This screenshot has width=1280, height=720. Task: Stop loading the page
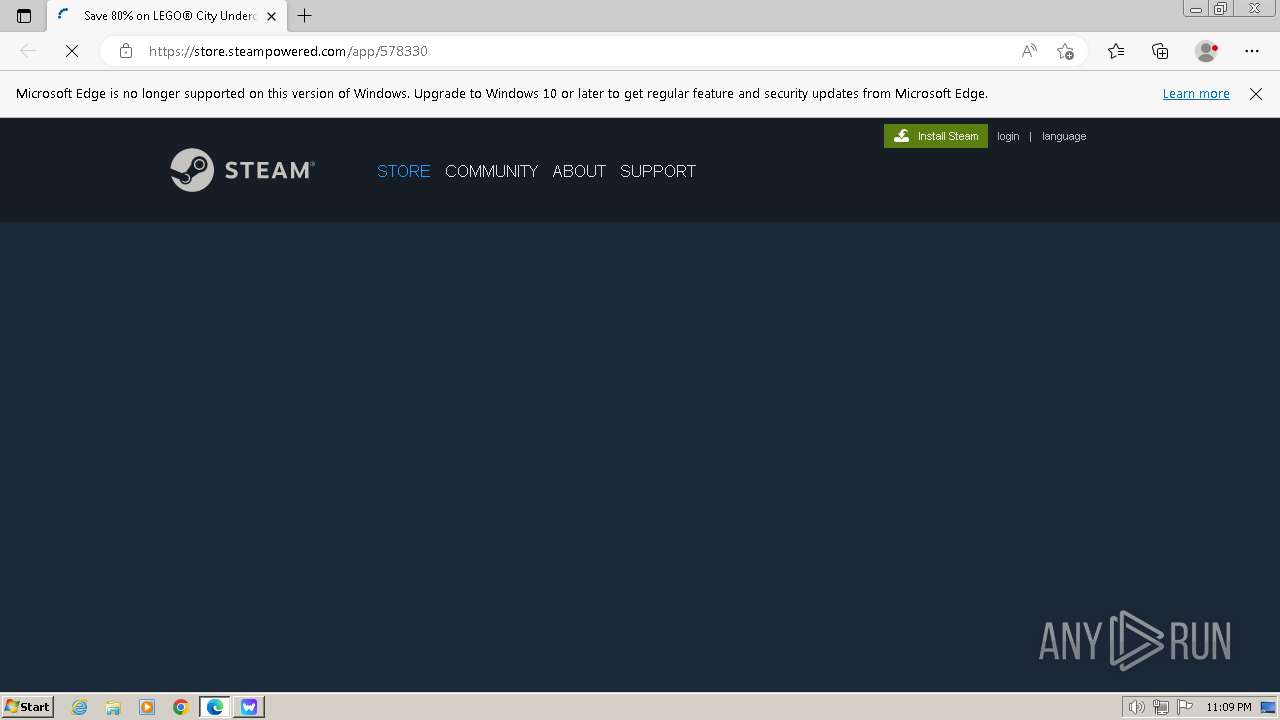point(72,51)
